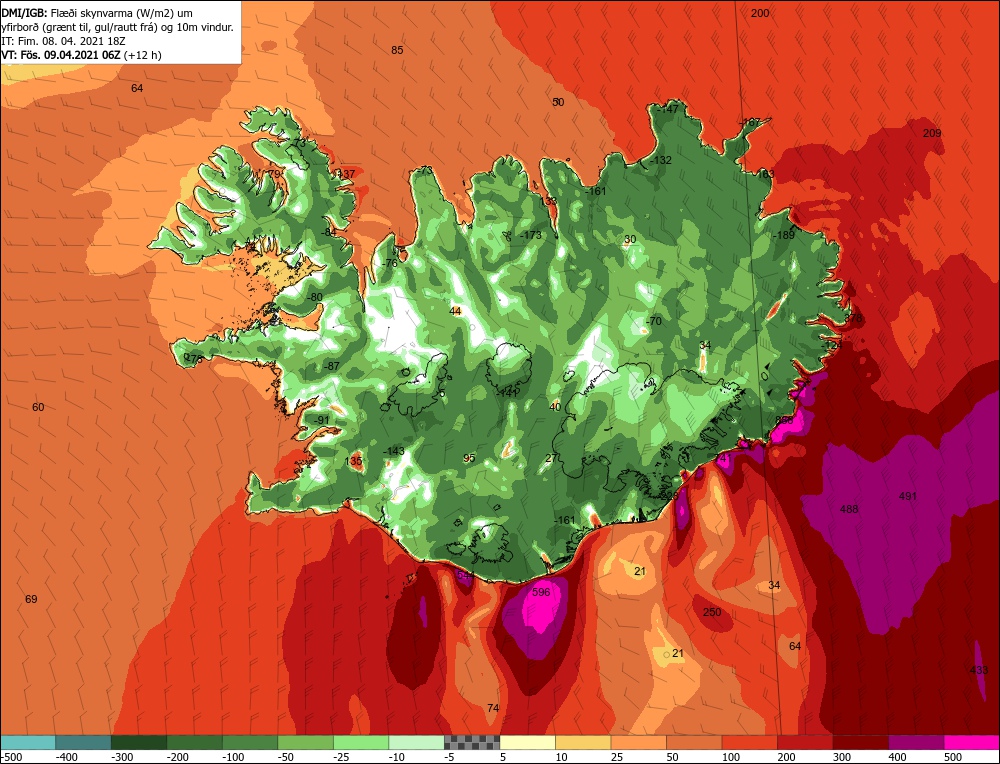The height and width of the screenshot is (764, 1000).
Task: Select the pale green legend swatch between -10 and -5
Action: click(416, 742)
